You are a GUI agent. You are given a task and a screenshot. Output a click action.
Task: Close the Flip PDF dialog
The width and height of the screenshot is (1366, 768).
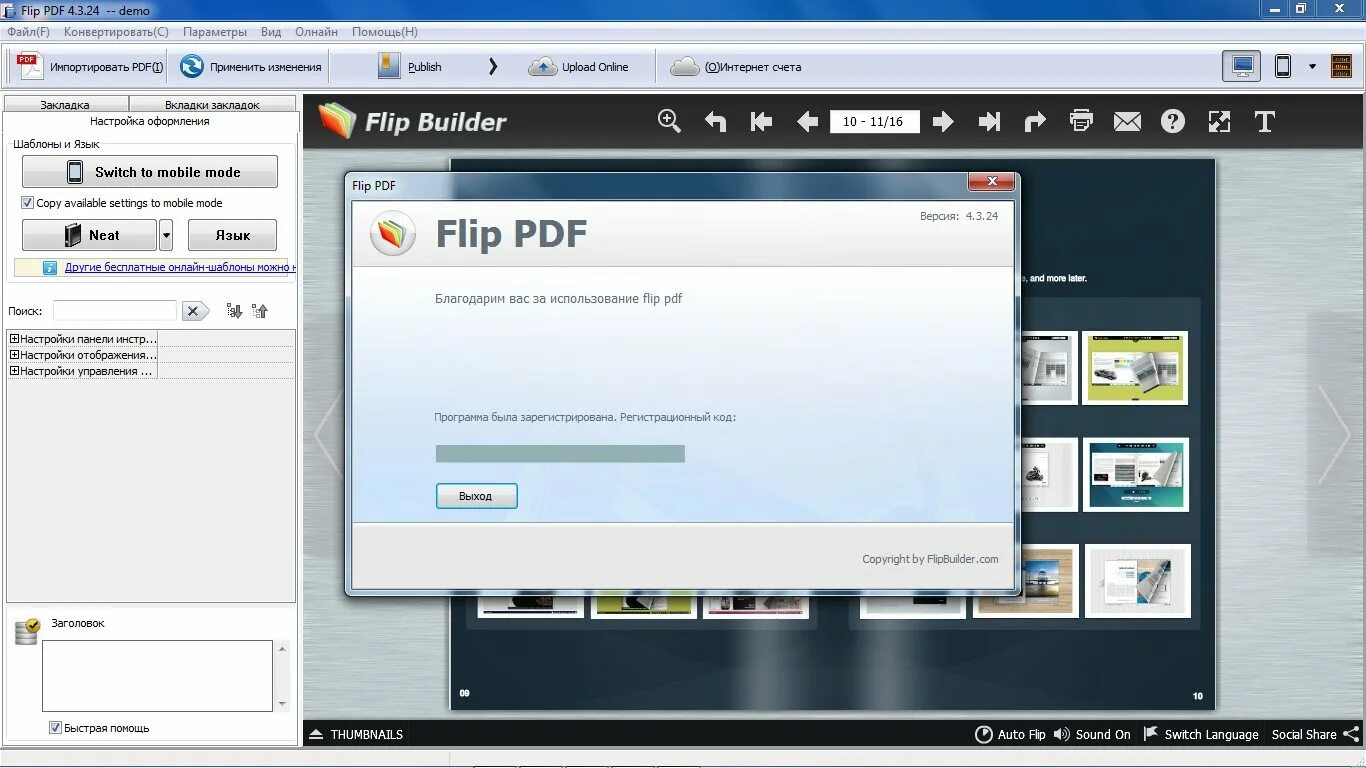[x=992, y=182]
